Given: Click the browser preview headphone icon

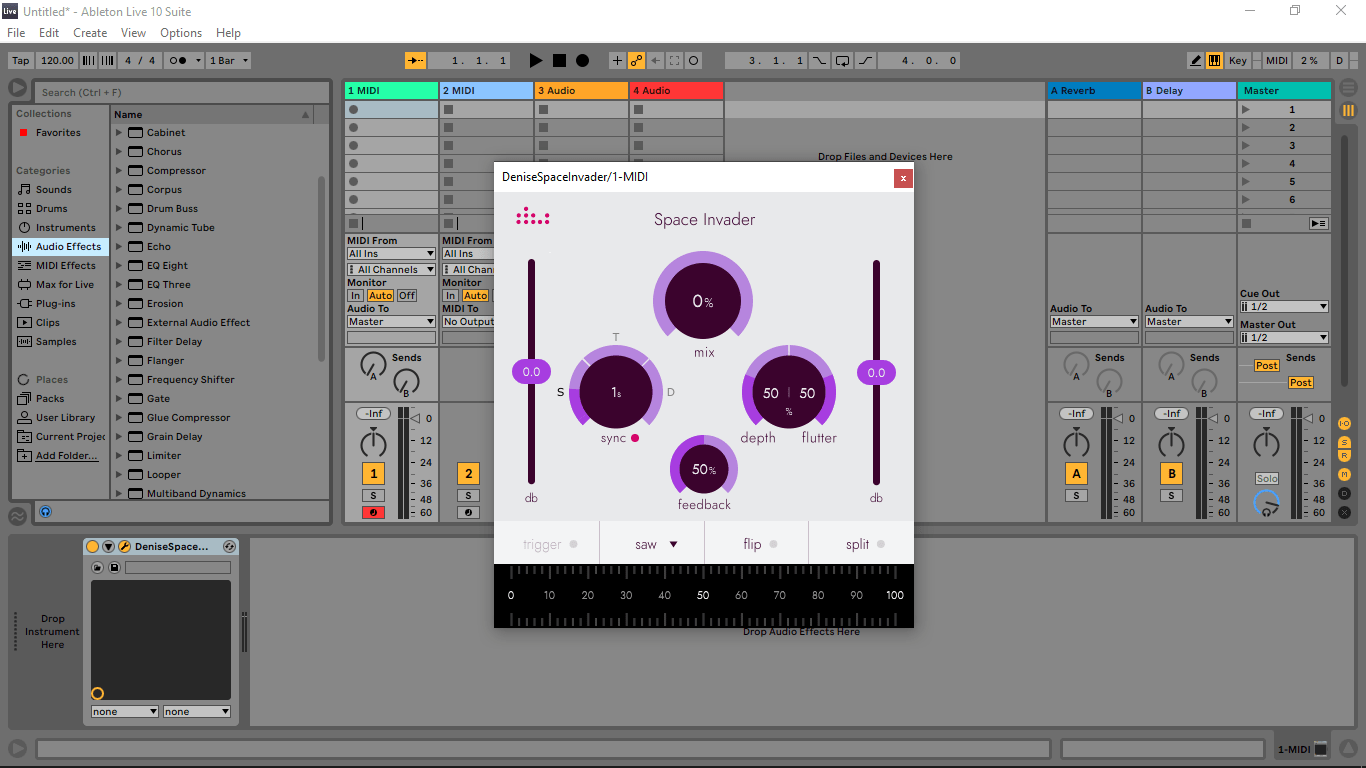Looking at the screenshot, I should [45, 511].
